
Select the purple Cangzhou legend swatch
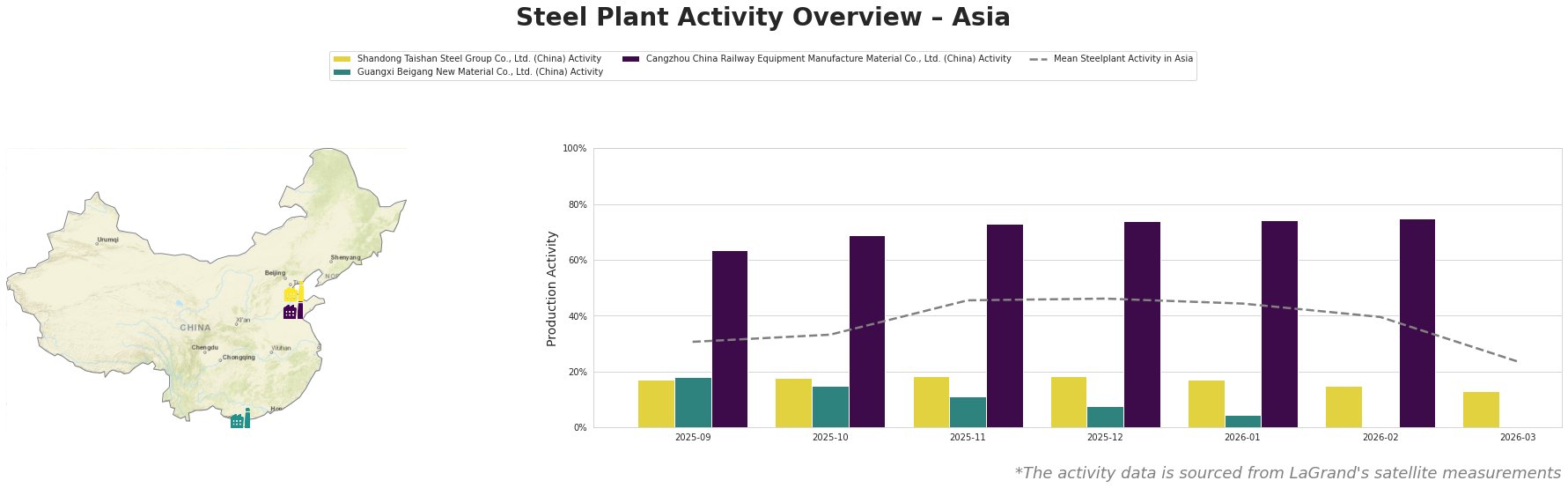coord(630,59)
